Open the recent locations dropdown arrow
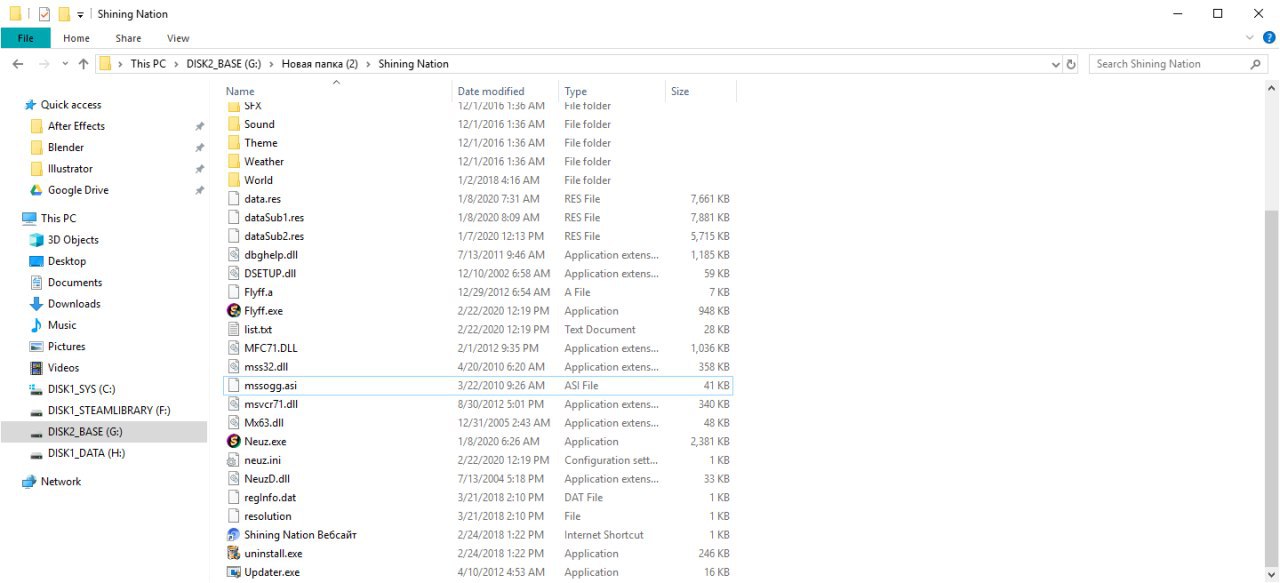 coord(65,64)
